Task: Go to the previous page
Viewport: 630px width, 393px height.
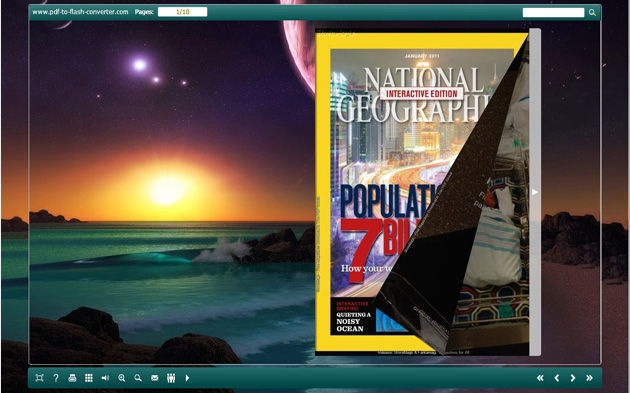Action: tap(557, 378)
